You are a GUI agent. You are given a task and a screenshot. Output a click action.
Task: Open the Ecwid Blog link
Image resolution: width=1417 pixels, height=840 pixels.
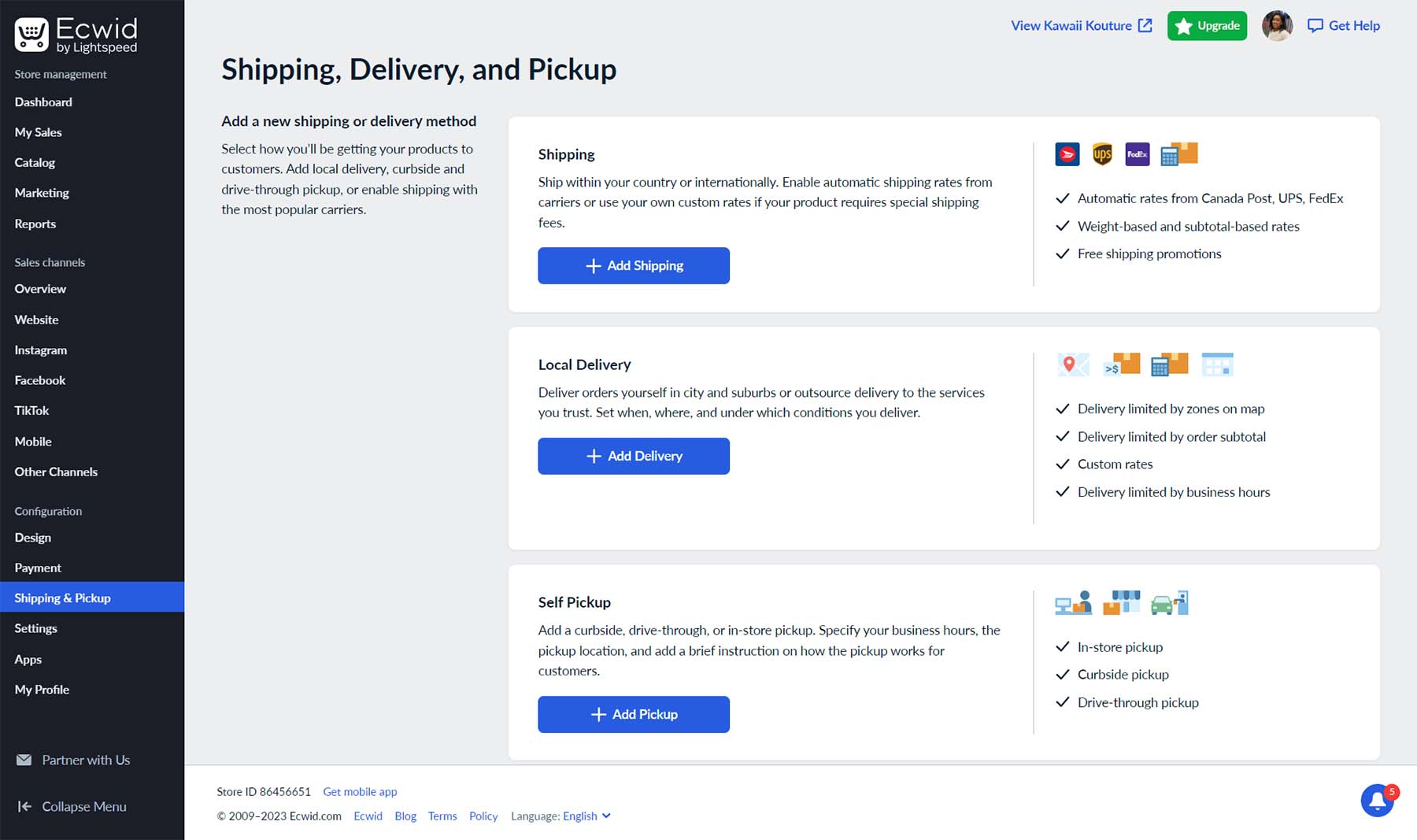click(x=405, y=816)
